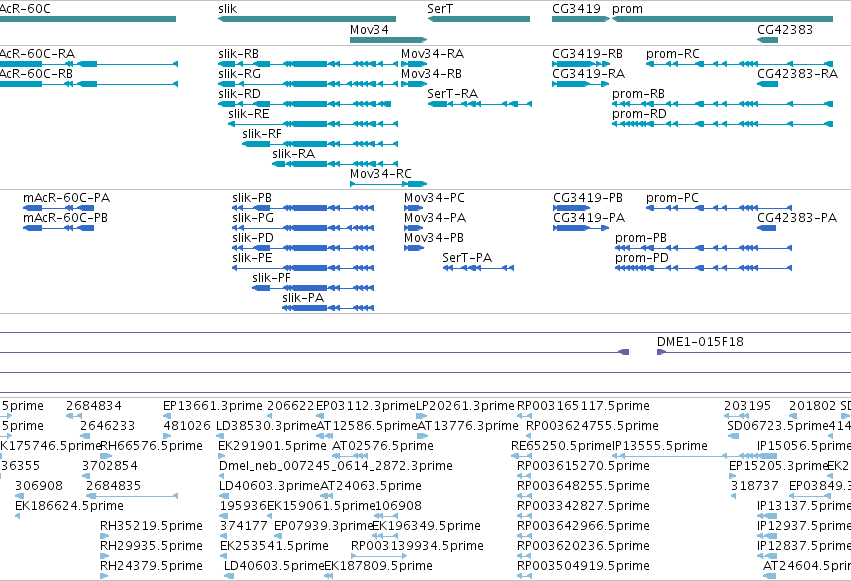The width and height of the screenshot is (851, 581).
Task: Select the CG3419 gene bar
Action: (581, 19)
